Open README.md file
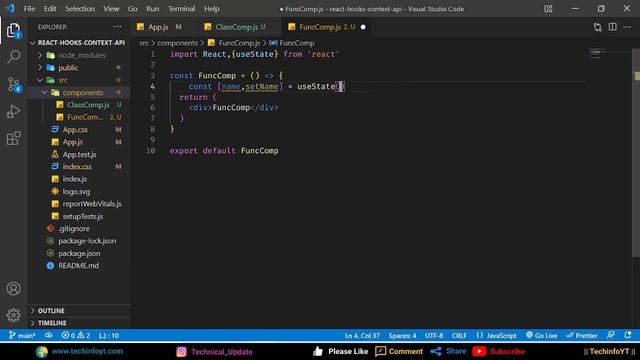The height and width of the screenshot is (360, 640). pyautogui.click(x=78, y=266)
